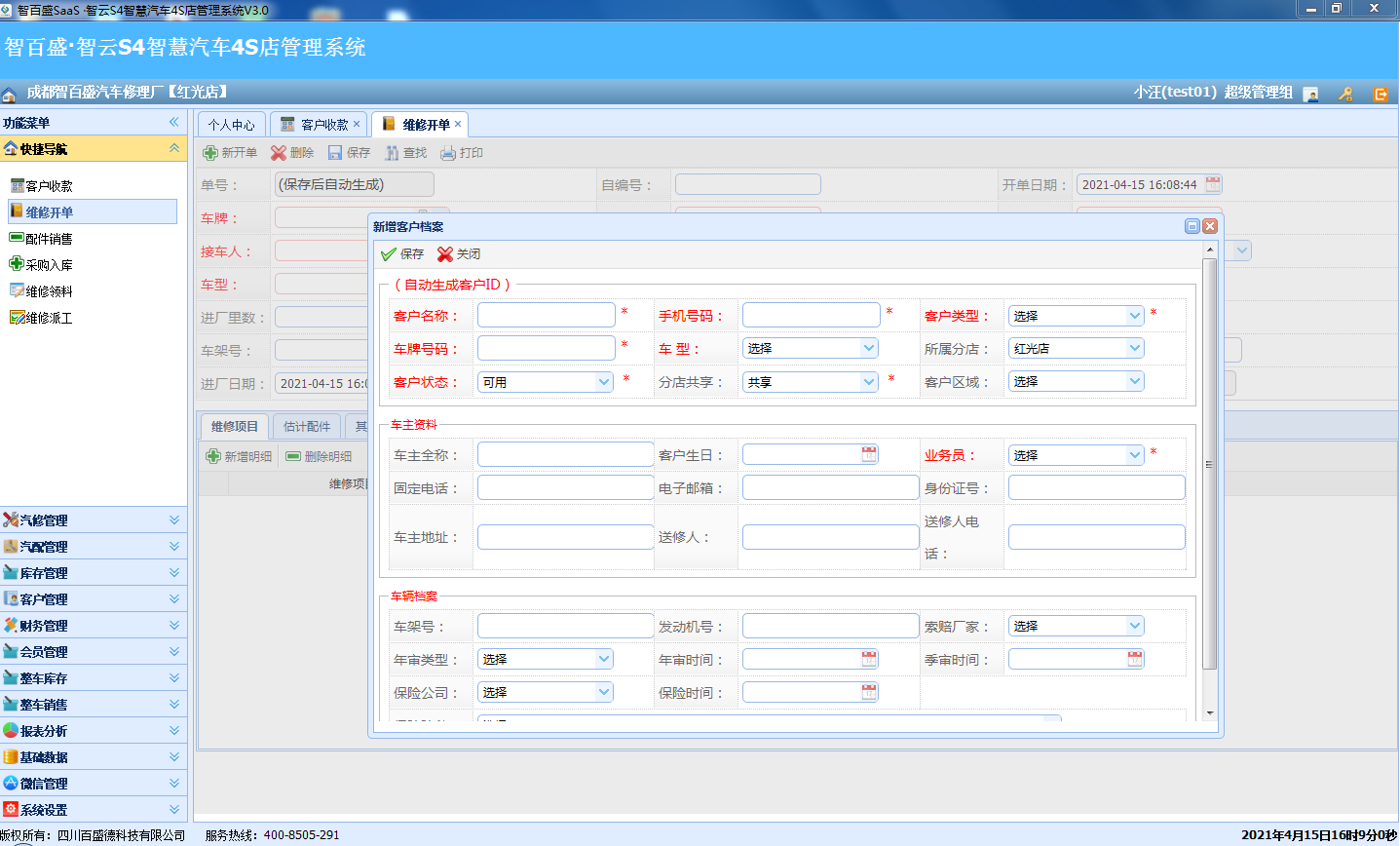The height and width of the screenshot is (846, 1400).
Task: Click the 客户名称 input field
Action: tap(546, 315)
